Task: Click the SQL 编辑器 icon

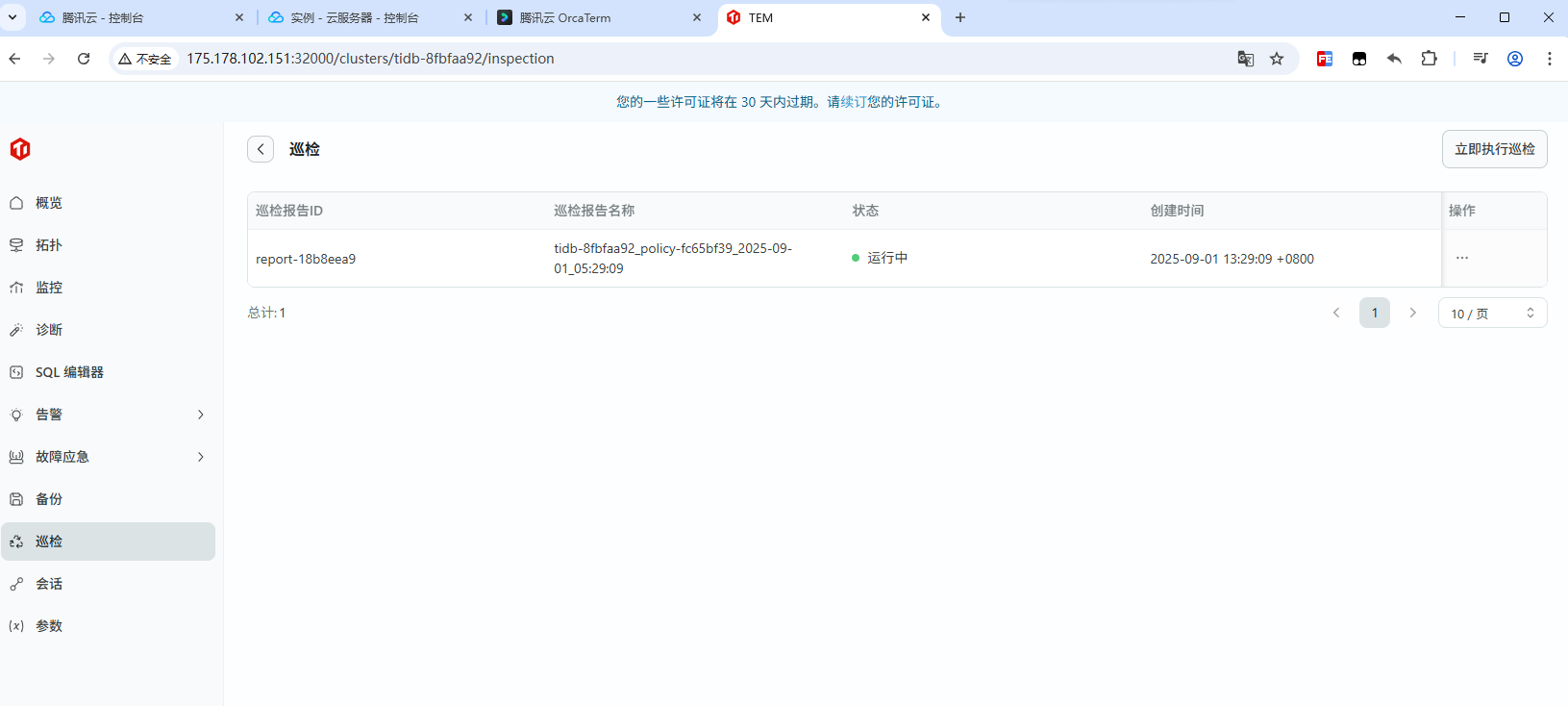Action: [16, 372]
